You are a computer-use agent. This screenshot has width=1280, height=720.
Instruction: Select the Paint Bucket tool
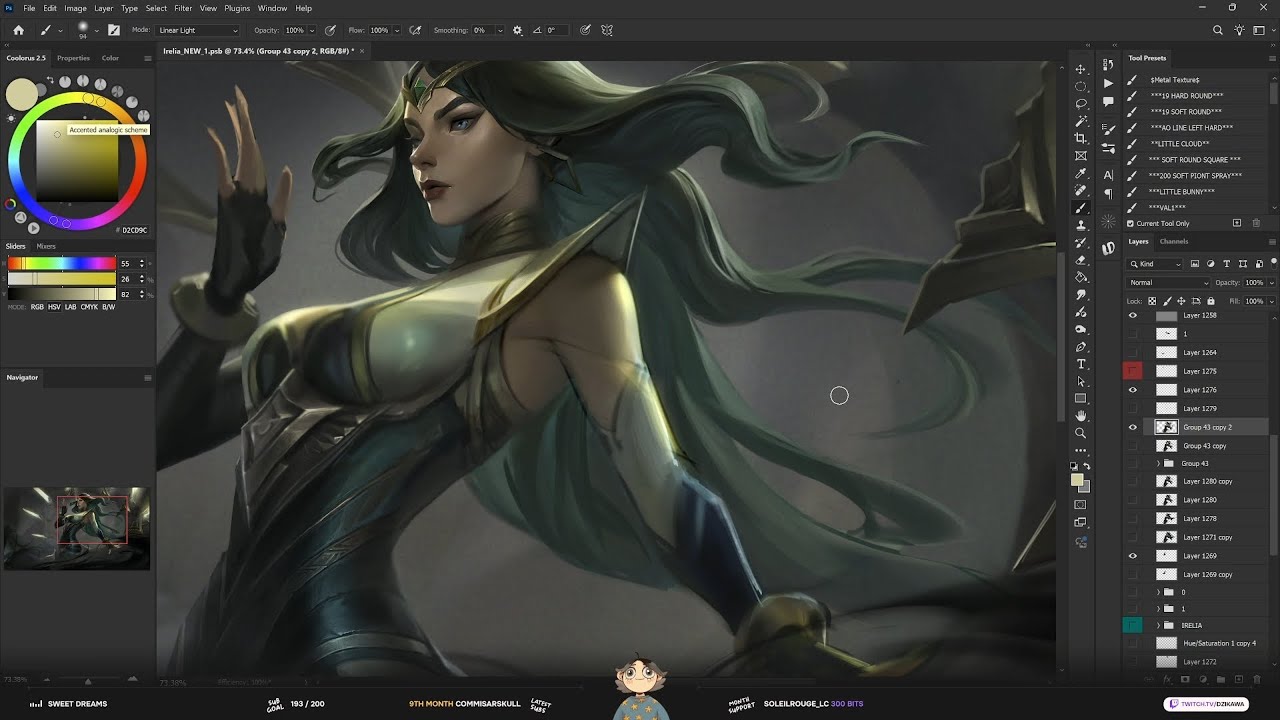click(1080, 277)
